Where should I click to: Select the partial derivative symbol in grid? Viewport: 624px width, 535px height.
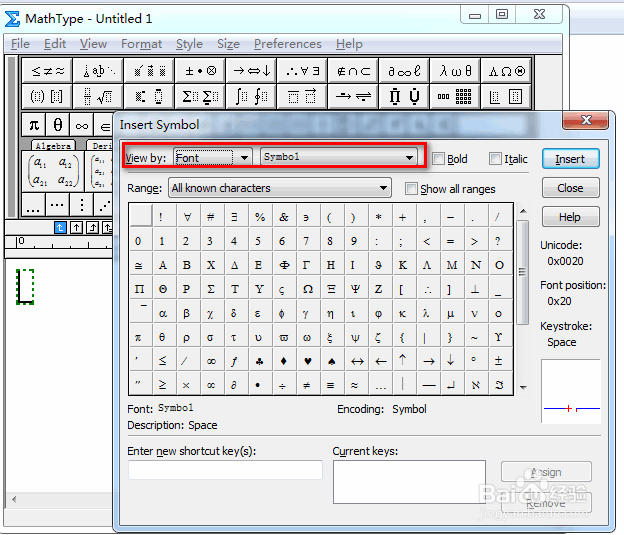234,385
